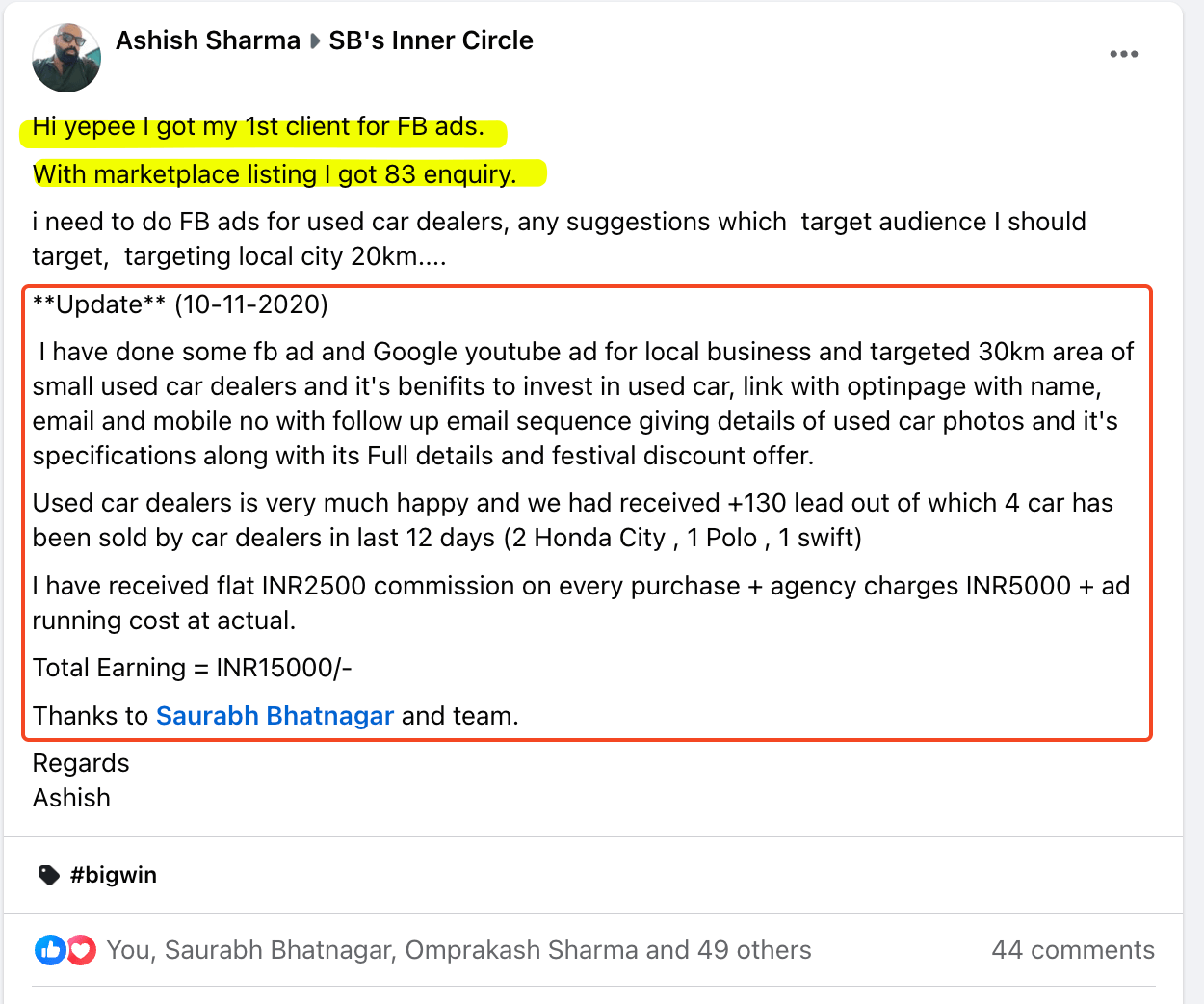Click the paragraph mentioning "+130 lead" results
This screenshot has height=1004, width=1204.
tap(572, 520)
